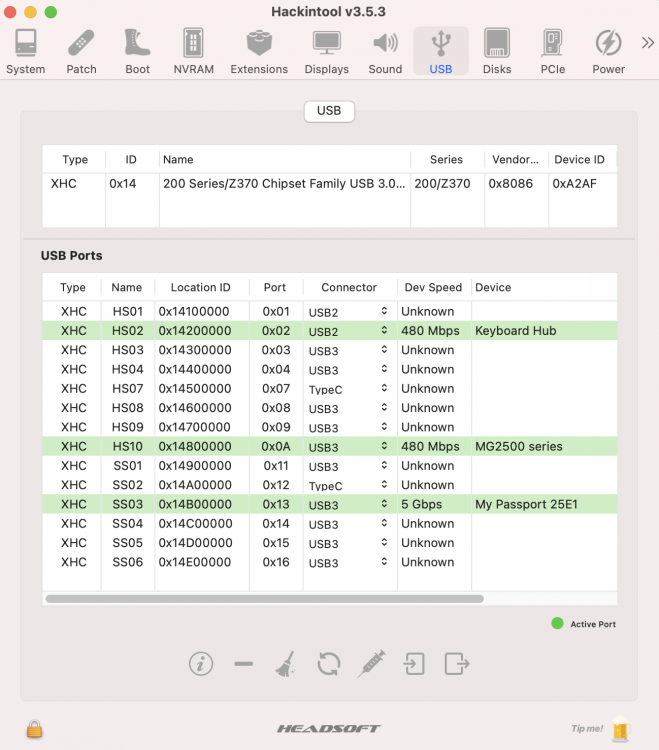Image resolution: width=659 pixels, height=750 pixels.
Task: Select the Keyboard Hub device row
Action: tap(330, 331)
